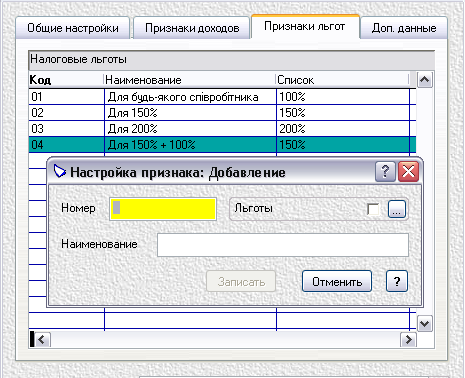Viewport: 465px width, 378px height.
Task: Click the Налоговые льготы section header
Action: 232,60
